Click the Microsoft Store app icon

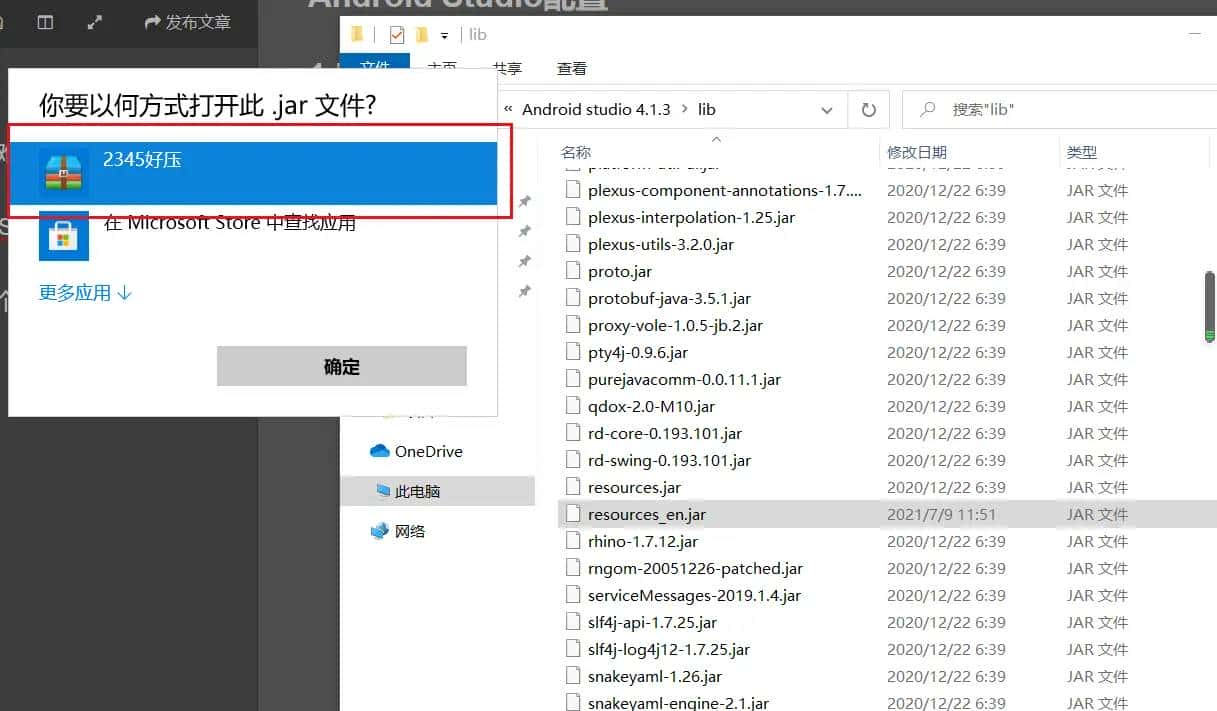click(x=62, y=236)
